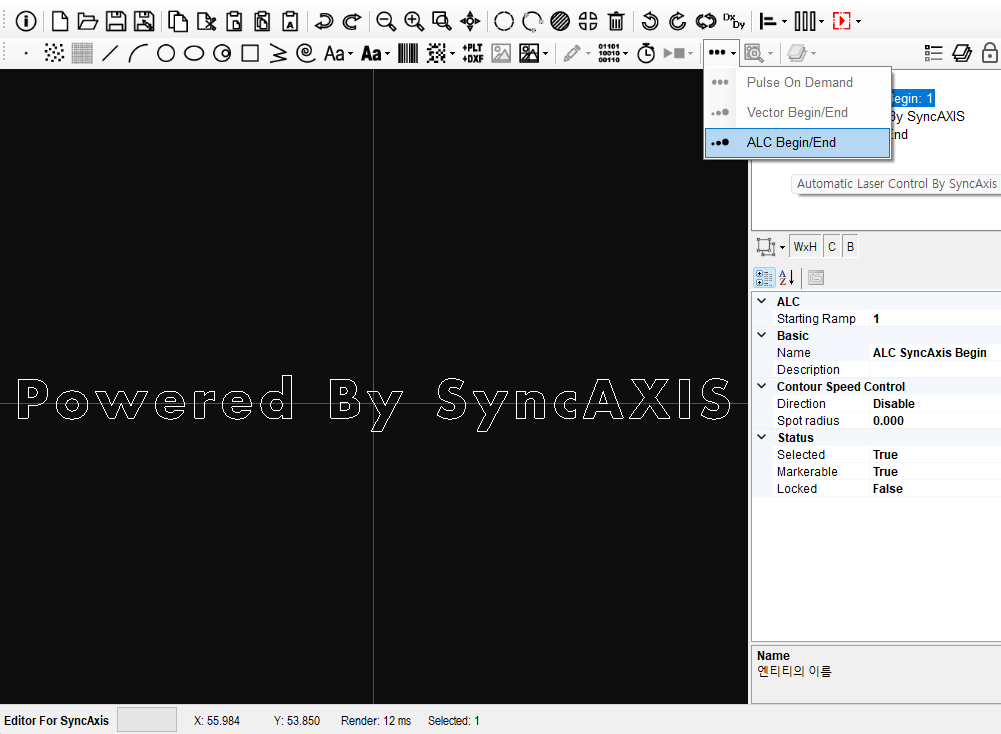The image size is (1001, 734).
Task: Collapse the ALC property group
Action: [762, 301]
